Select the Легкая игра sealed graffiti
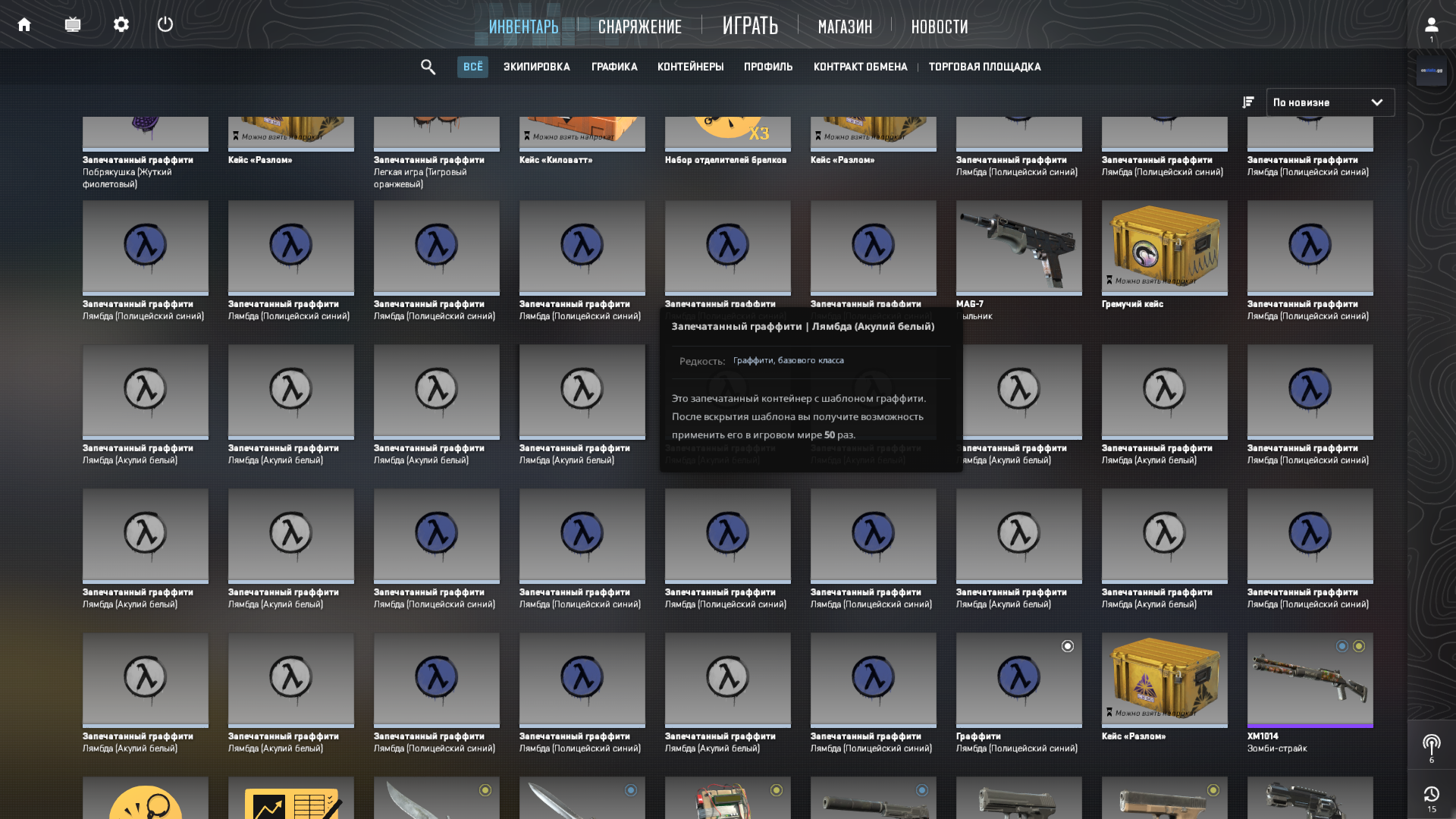The width and height of the screenshot is (1456, 819). click(x=436, y=133)
